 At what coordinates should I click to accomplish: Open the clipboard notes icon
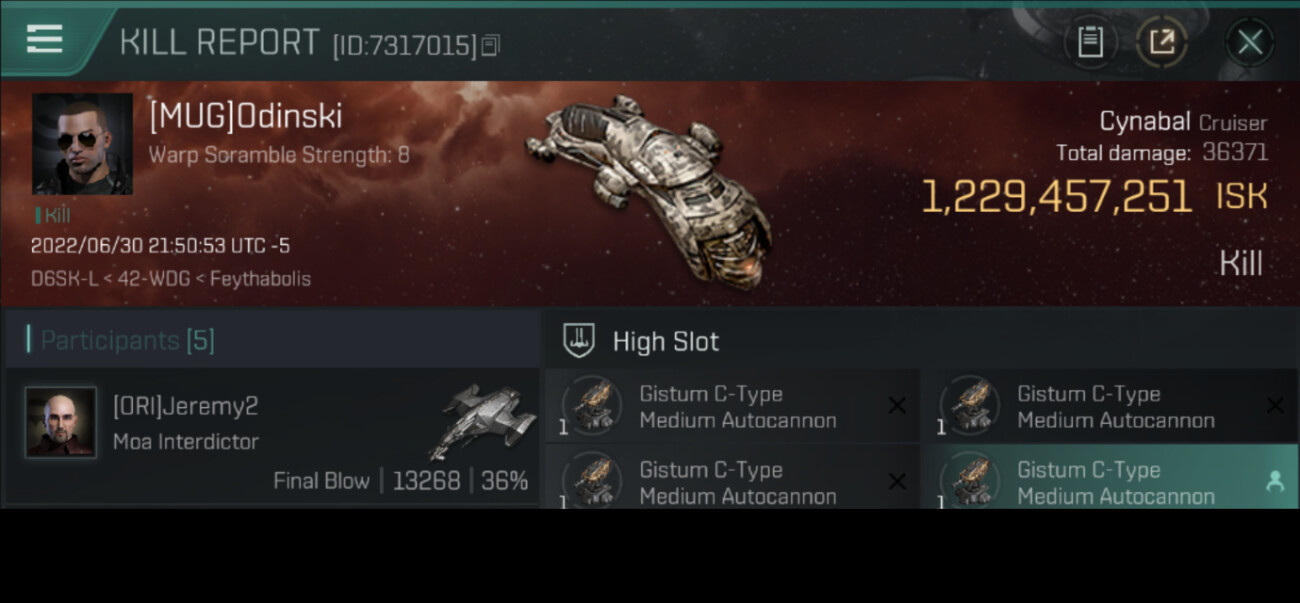(1090, 42)
